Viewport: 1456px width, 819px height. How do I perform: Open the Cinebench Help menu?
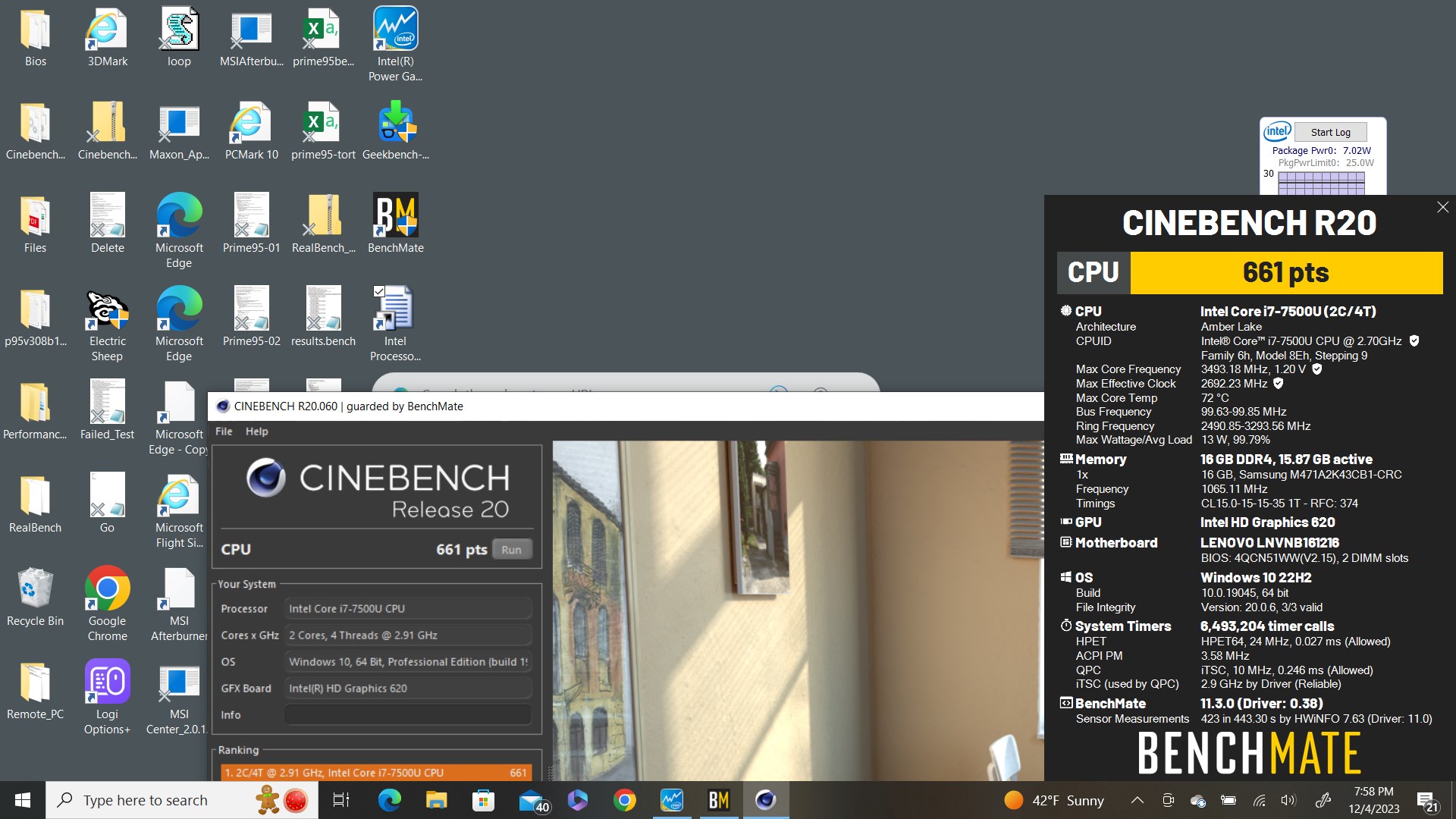[x=256, y=431]
